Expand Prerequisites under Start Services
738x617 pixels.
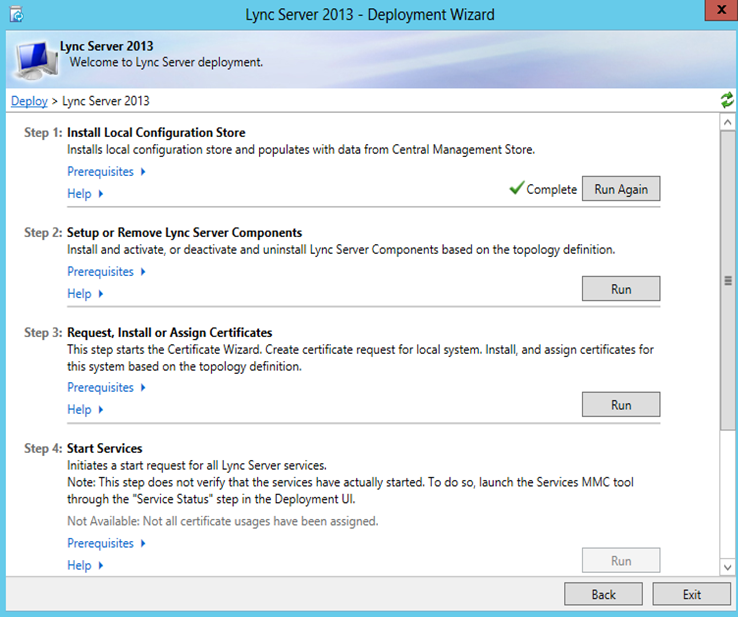pyautogui.click(x=106, y=543)
